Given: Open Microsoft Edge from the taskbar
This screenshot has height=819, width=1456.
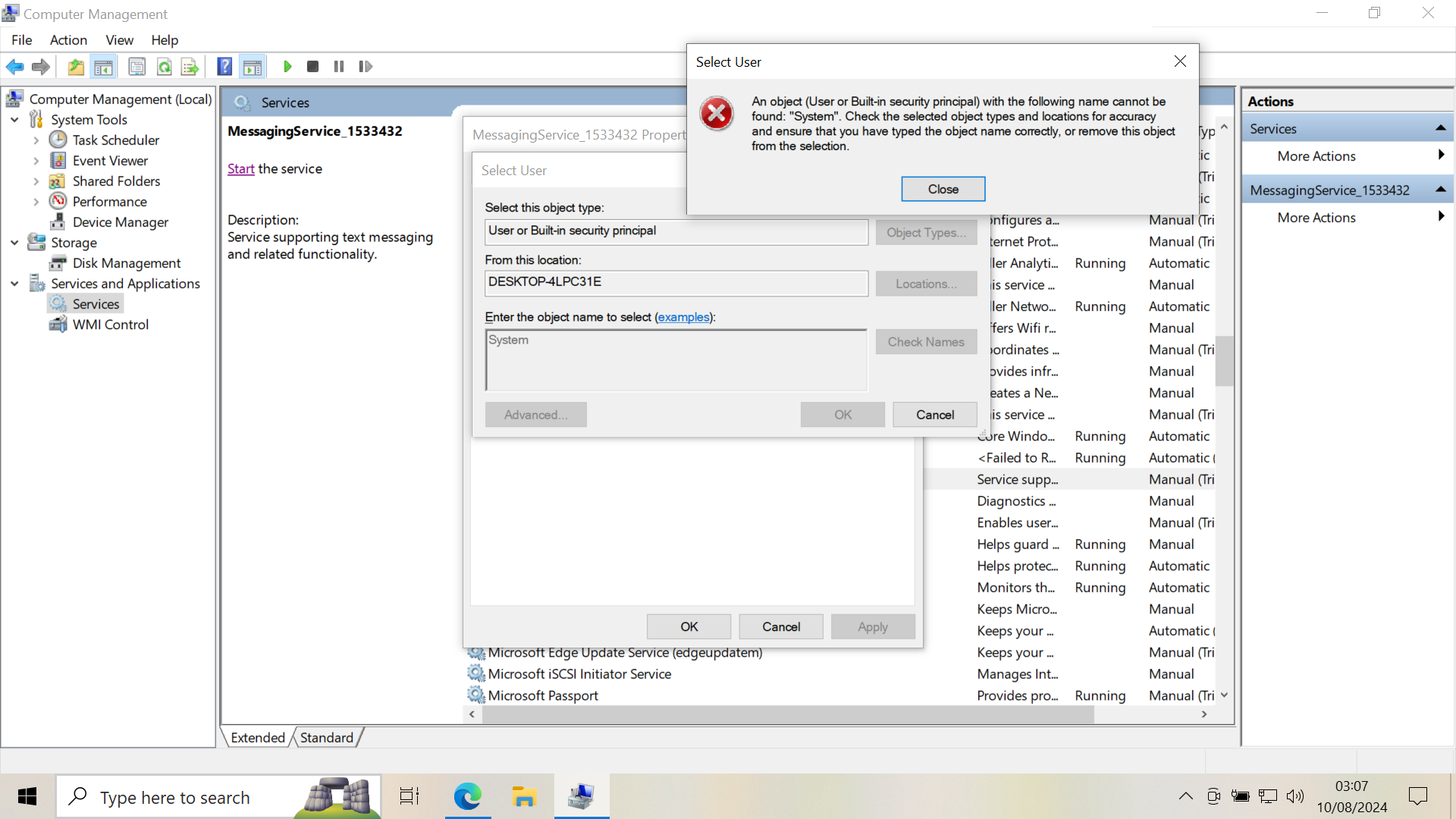Looking at the screenshot, I should pyautogui.click(x=467, y=797).
